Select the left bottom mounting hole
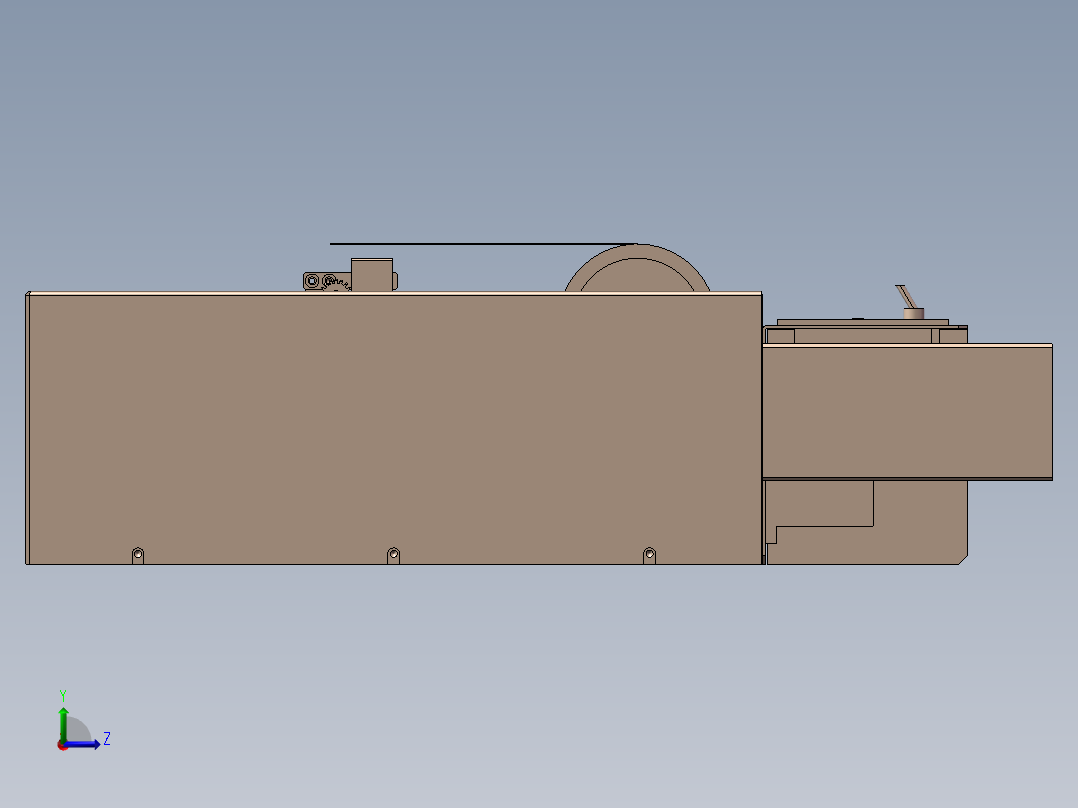 [138, 554]
